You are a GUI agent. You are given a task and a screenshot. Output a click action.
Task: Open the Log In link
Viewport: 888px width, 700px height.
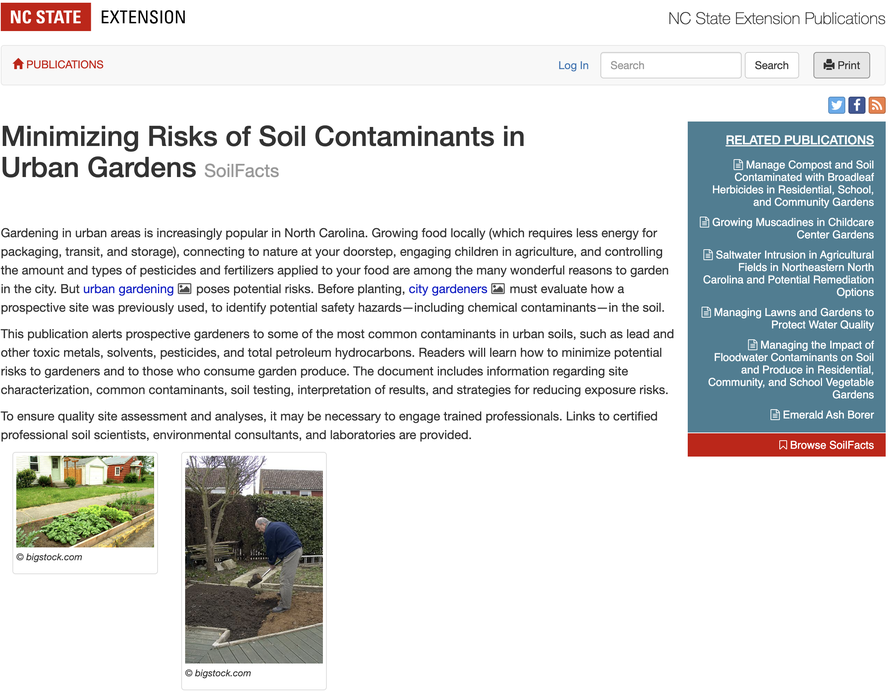pos(573,65)
